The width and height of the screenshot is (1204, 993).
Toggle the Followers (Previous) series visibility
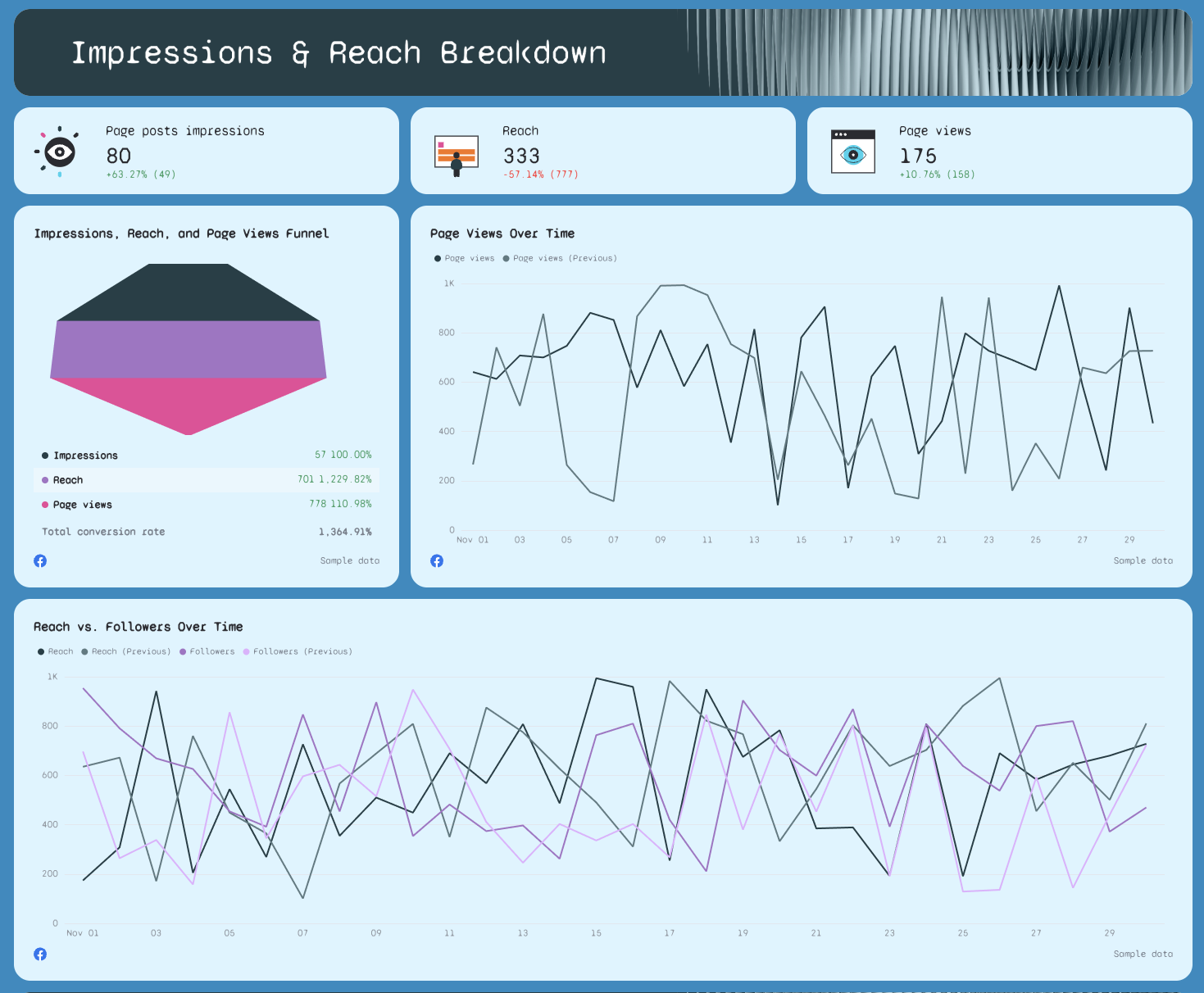299,651
